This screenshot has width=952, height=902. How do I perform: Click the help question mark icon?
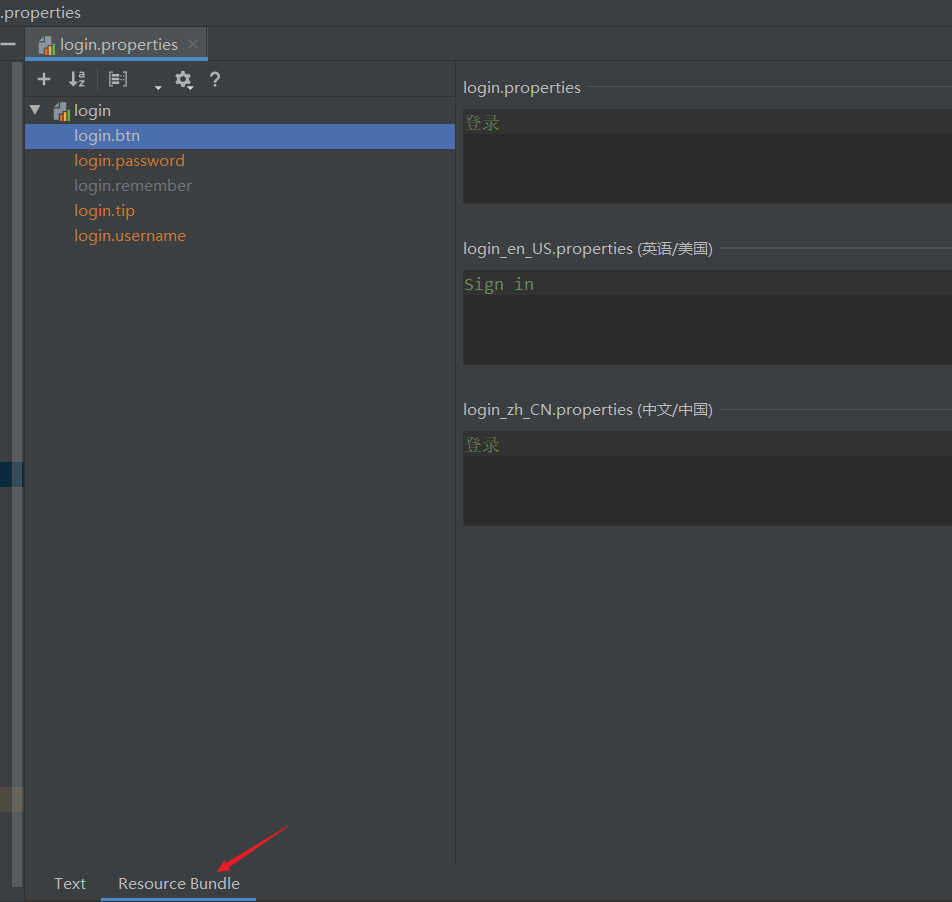tap(215, 79)
